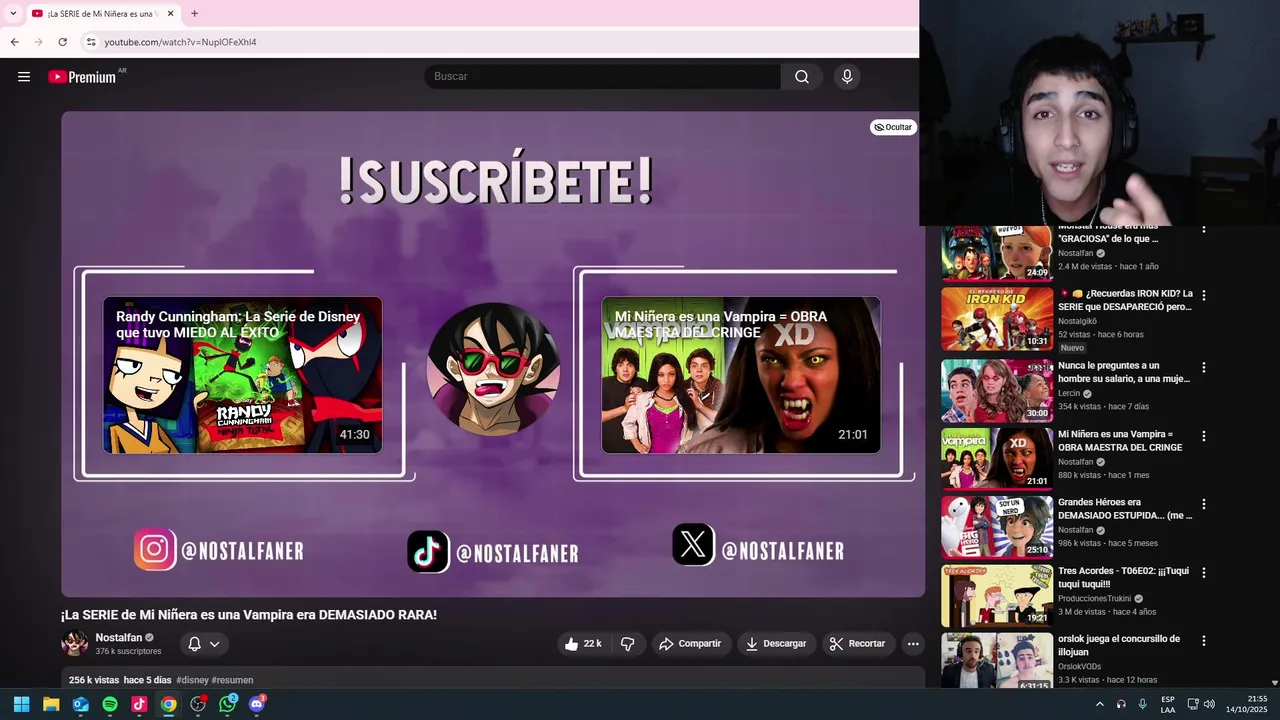Viewport: 1280px width, 720px height.
Task: View site information icon in address bar
Action: (x=91, y=42)
